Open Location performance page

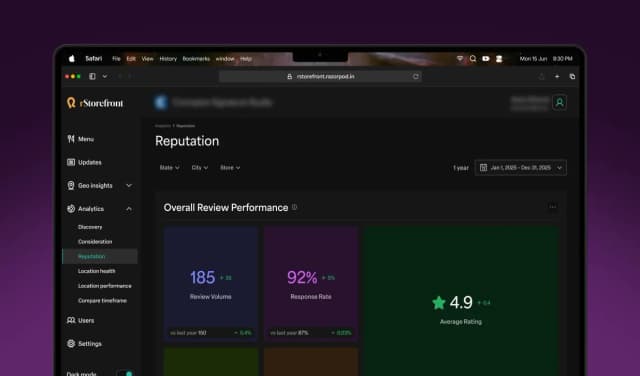pos(104,286)
